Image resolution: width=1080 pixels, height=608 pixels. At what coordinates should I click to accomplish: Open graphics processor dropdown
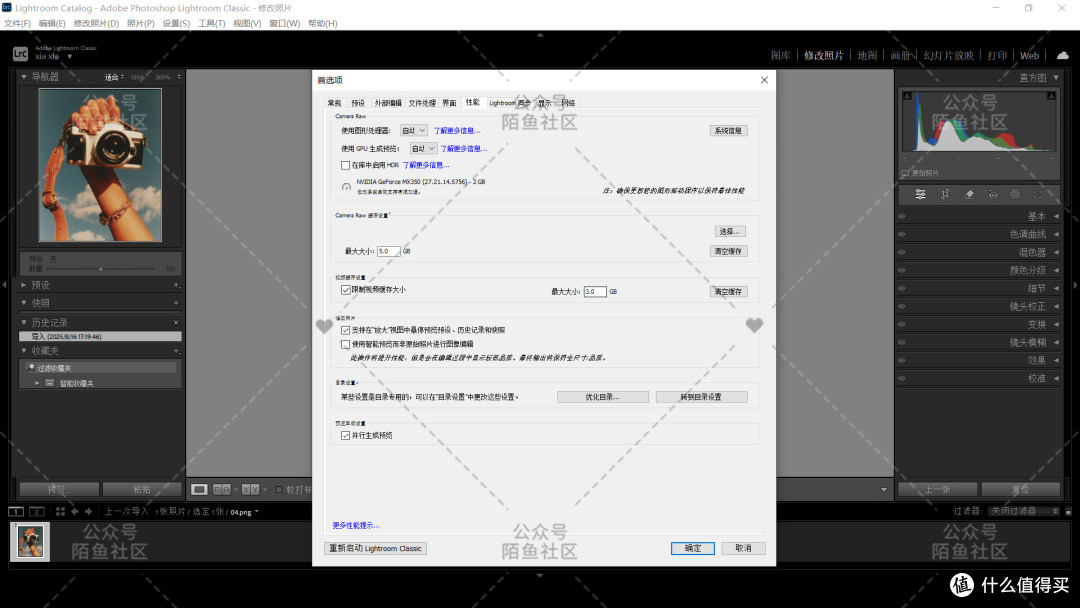(x=414, y=130)
